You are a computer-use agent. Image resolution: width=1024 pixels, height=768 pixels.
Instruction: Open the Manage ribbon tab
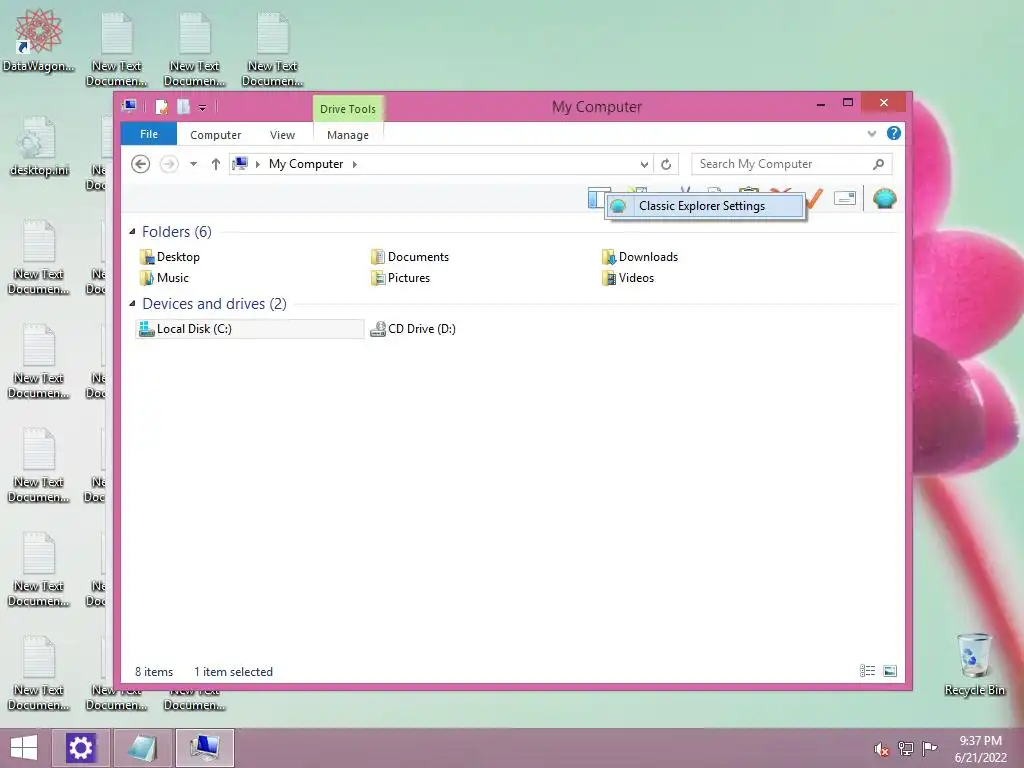tap(347, 135)
